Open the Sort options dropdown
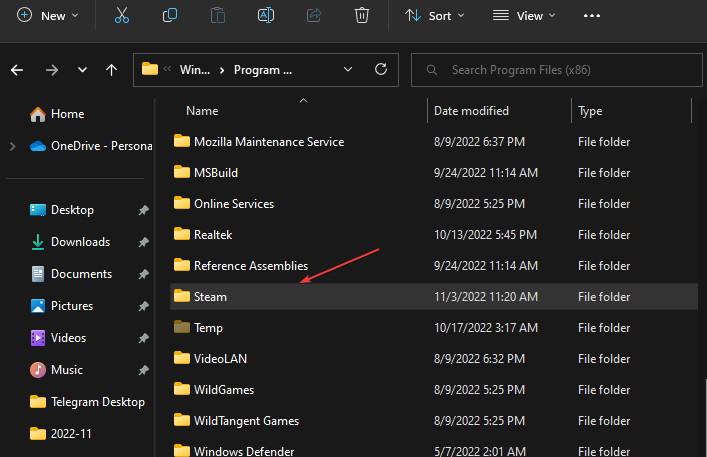 pyautogui.click(x=434, y=16)
